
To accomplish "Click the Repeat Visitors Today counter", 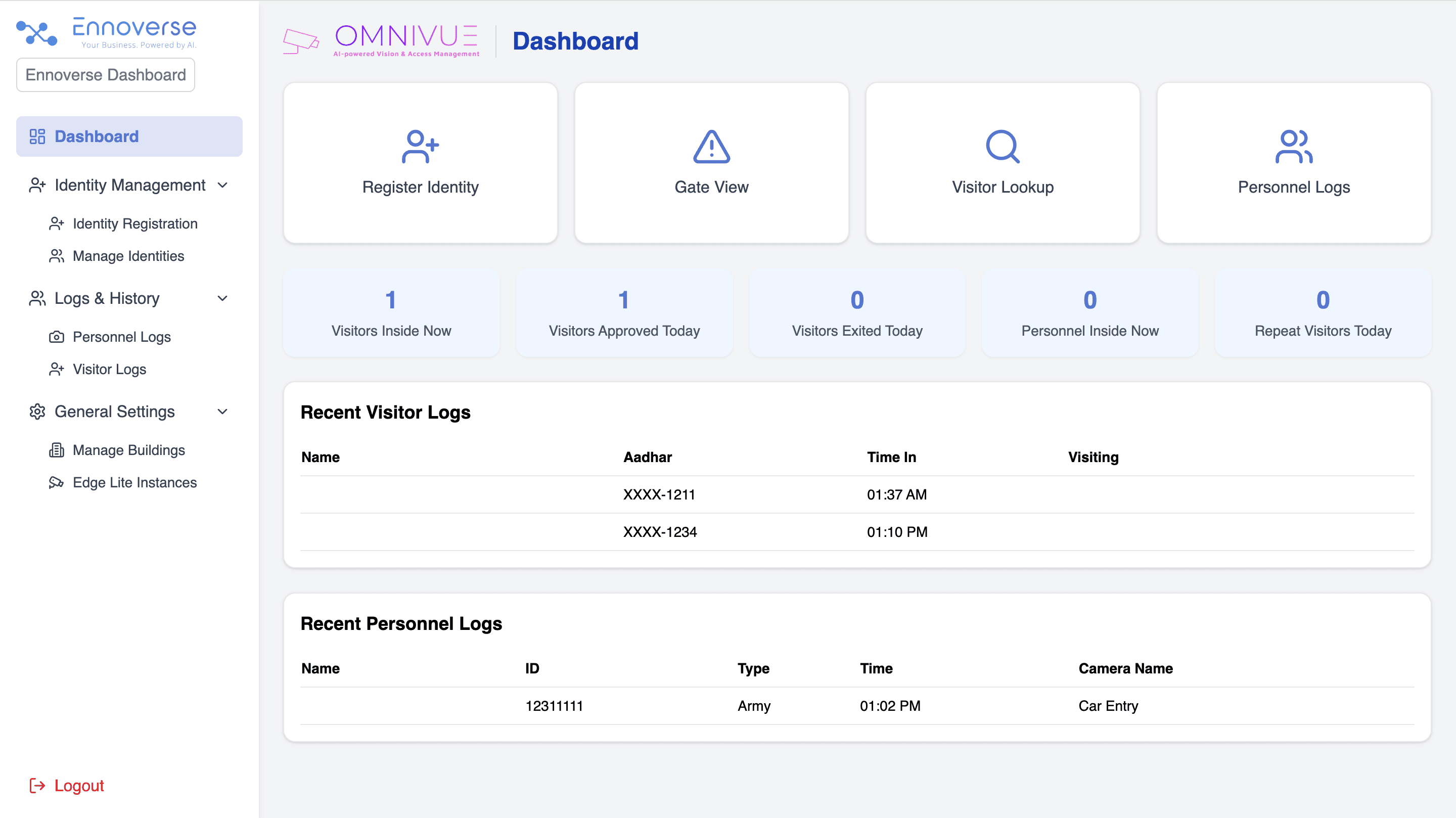I will (1322, 312).
